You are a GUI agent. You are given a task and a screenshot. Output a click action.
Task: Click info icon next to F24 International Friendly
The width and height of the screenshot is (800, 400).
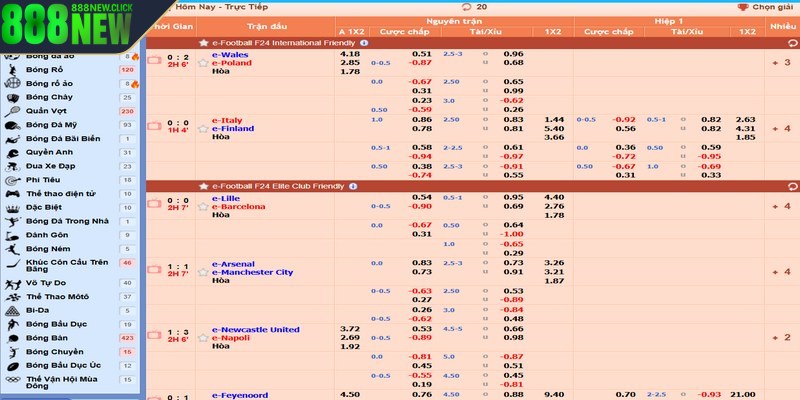click(x=364, y=43)
